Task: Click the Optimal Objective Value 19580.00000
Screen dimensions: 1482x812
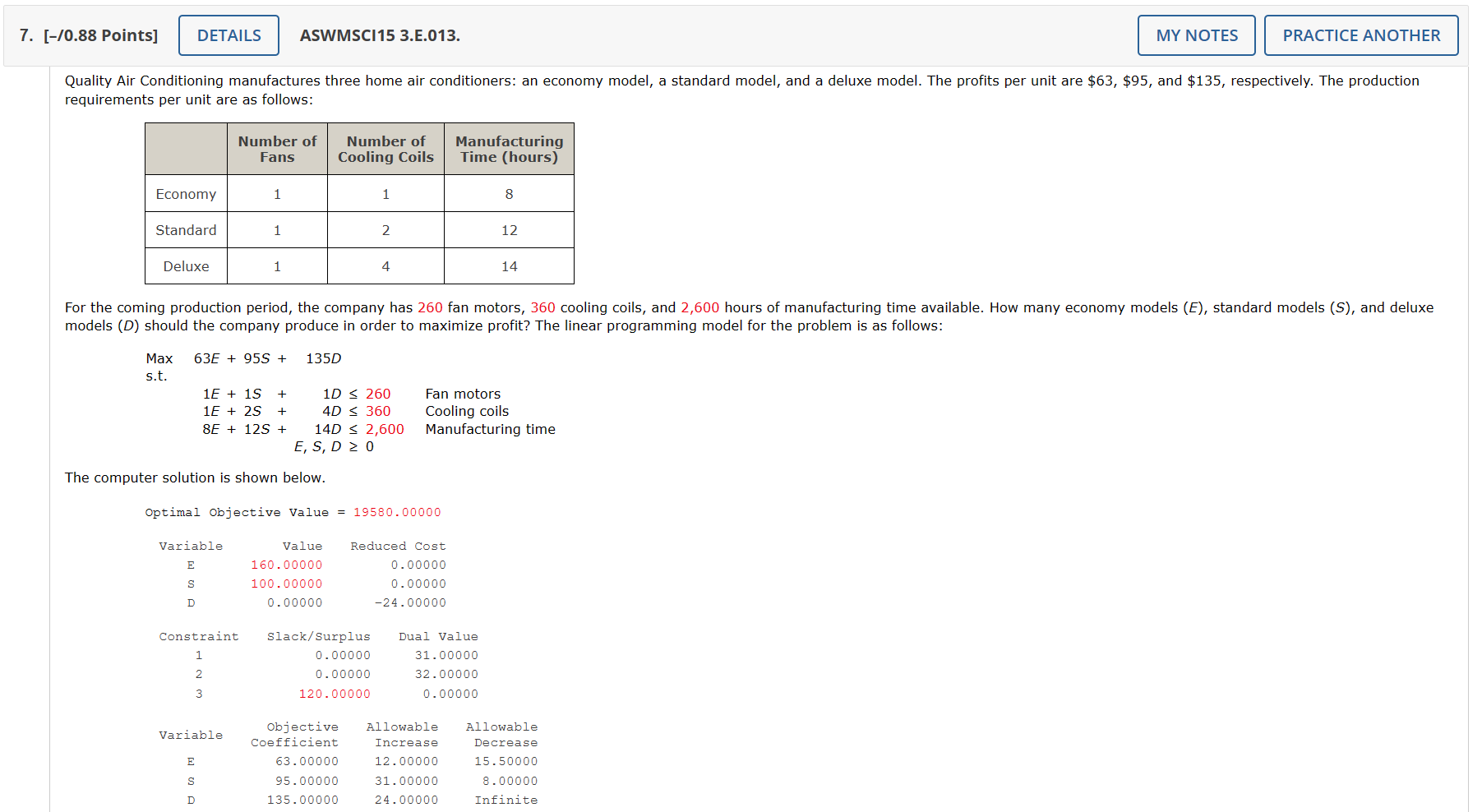Action: point(396,512)
